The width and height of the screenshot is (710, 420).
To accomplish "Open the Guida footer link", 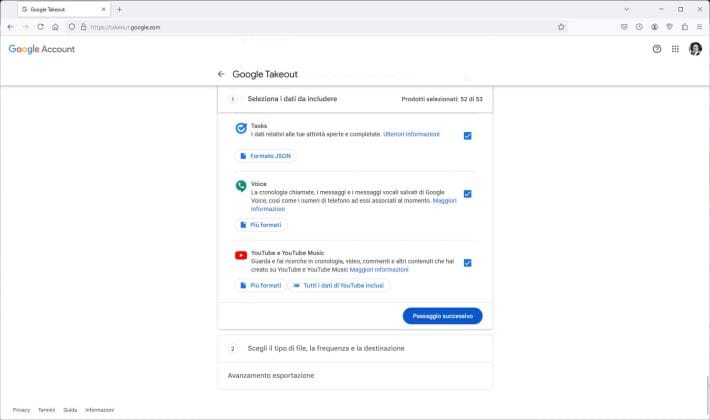I will 70,410.
